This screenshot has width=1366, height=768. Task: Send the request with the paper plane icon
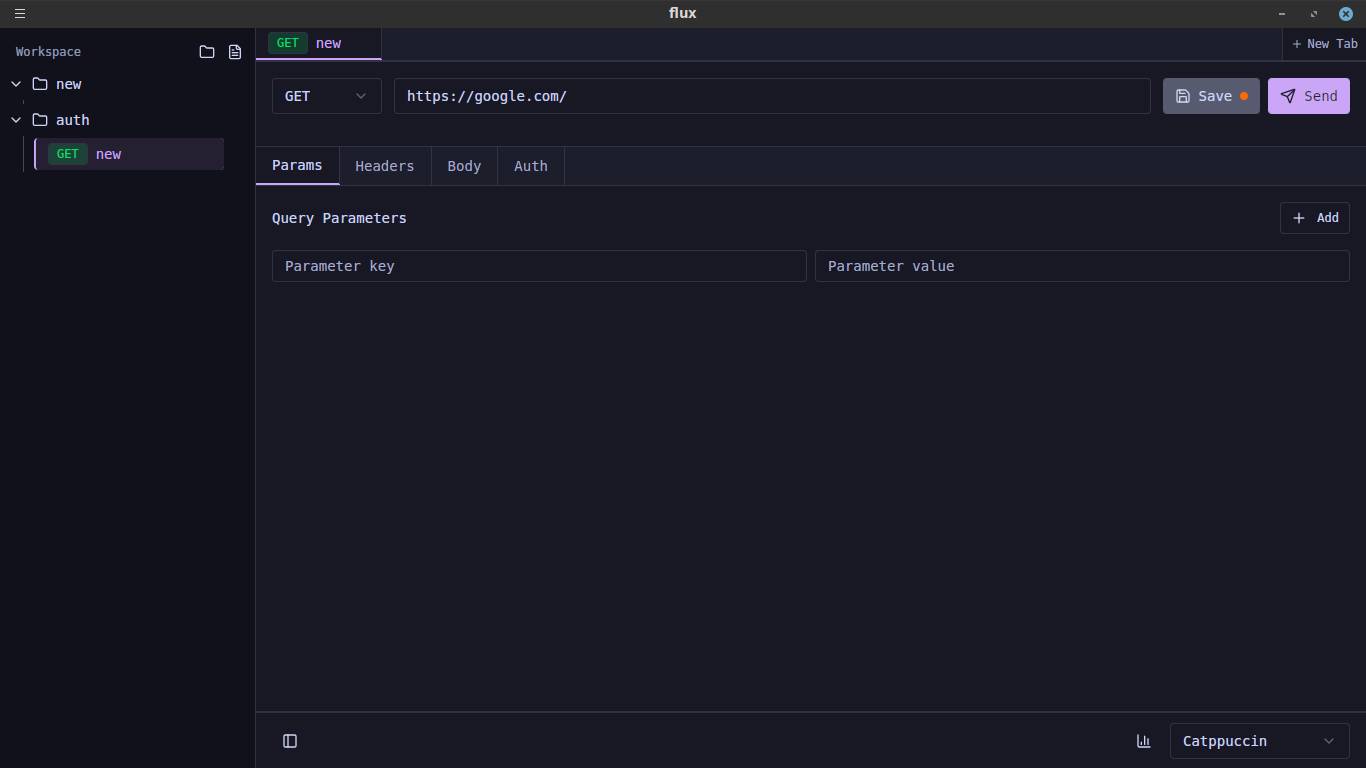tap(1308, 96)
